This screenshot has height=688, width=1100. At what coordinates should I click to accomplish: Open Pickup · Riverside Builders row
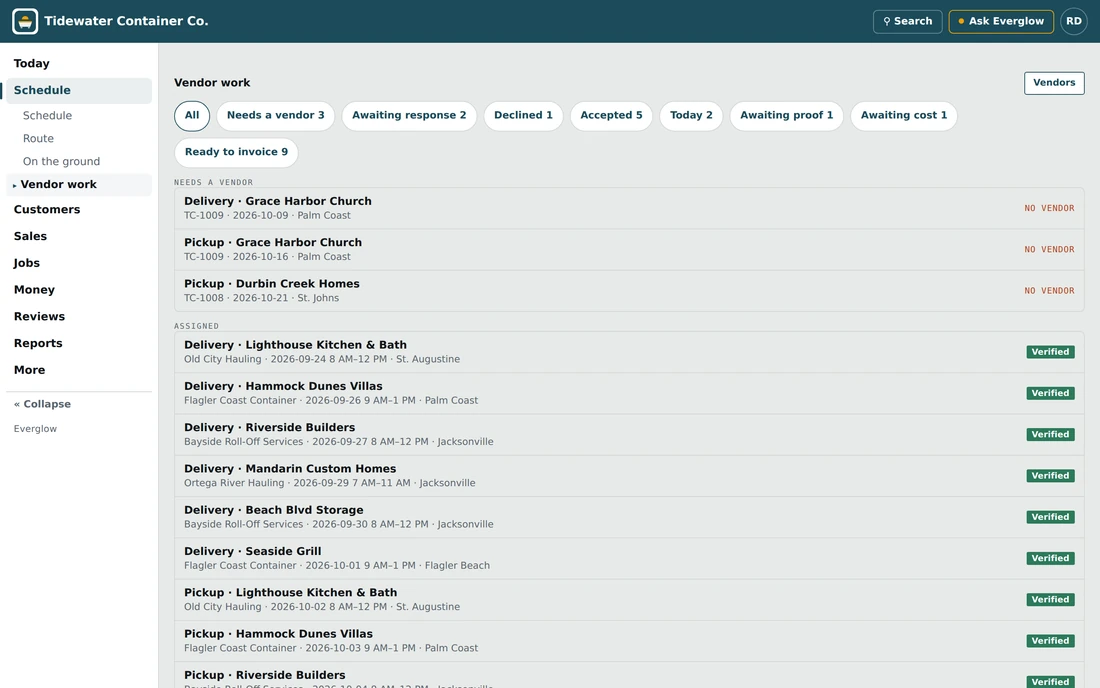point(629,676)
